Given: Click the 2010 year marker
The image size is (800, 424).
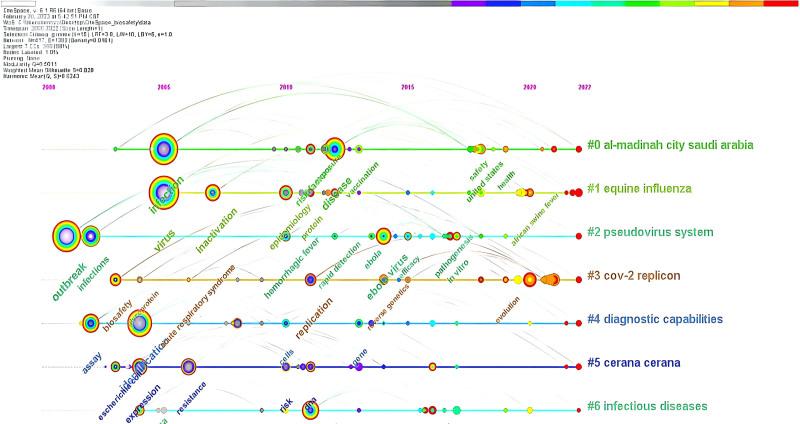Looking at the screenshot, I should pyautogui.click(x=286, y=88).
